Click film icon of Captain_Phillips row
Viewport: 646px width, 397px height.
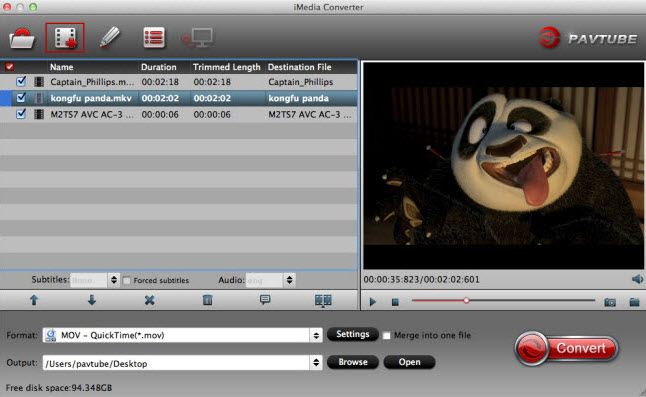(x=39, y=82)
